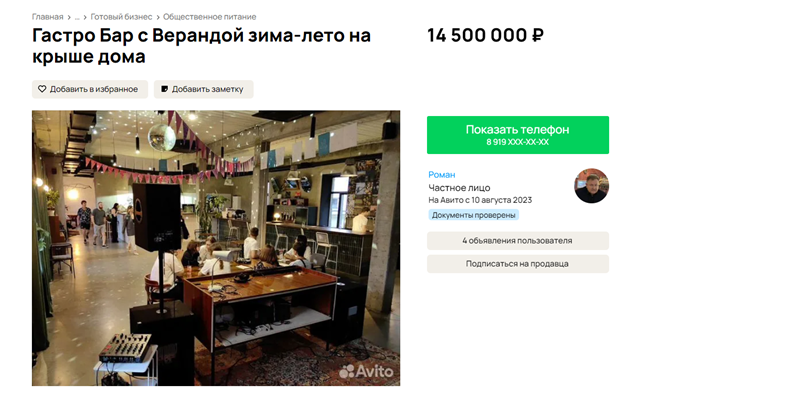This screenshot has height=400, width=800.
Task: Click the heart icon for favorites
Action: 42,89
